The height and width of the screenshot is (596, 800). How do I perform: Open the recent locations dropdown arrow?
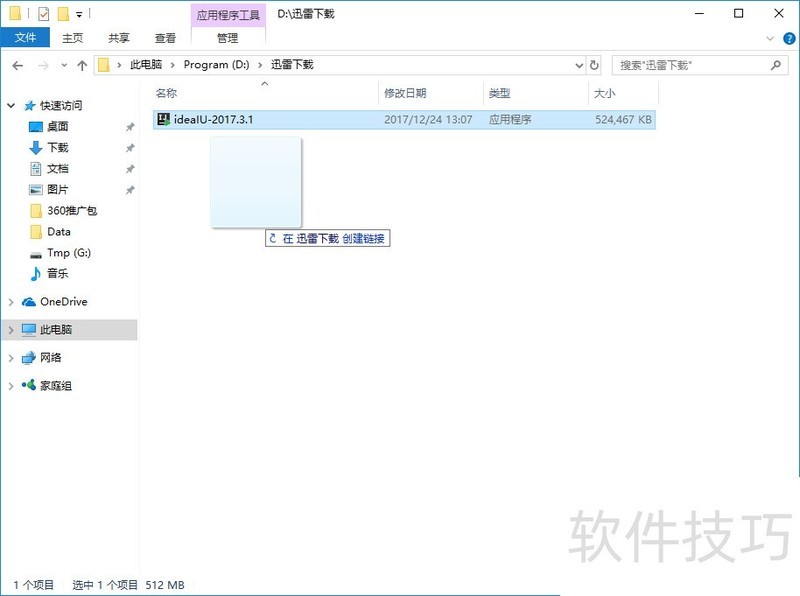pos(64,65)
